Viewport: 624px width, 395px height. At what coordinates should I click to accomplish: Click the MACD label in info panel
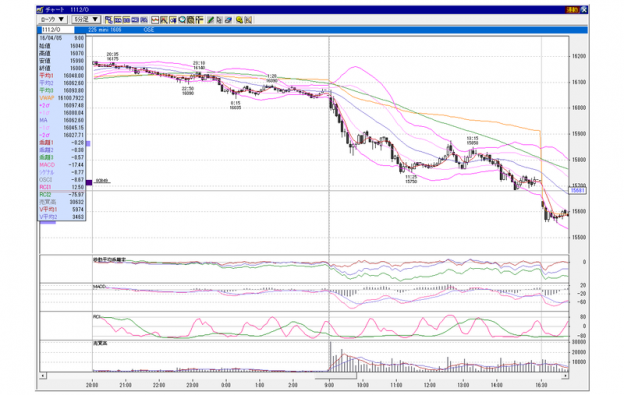click(47, 165)
